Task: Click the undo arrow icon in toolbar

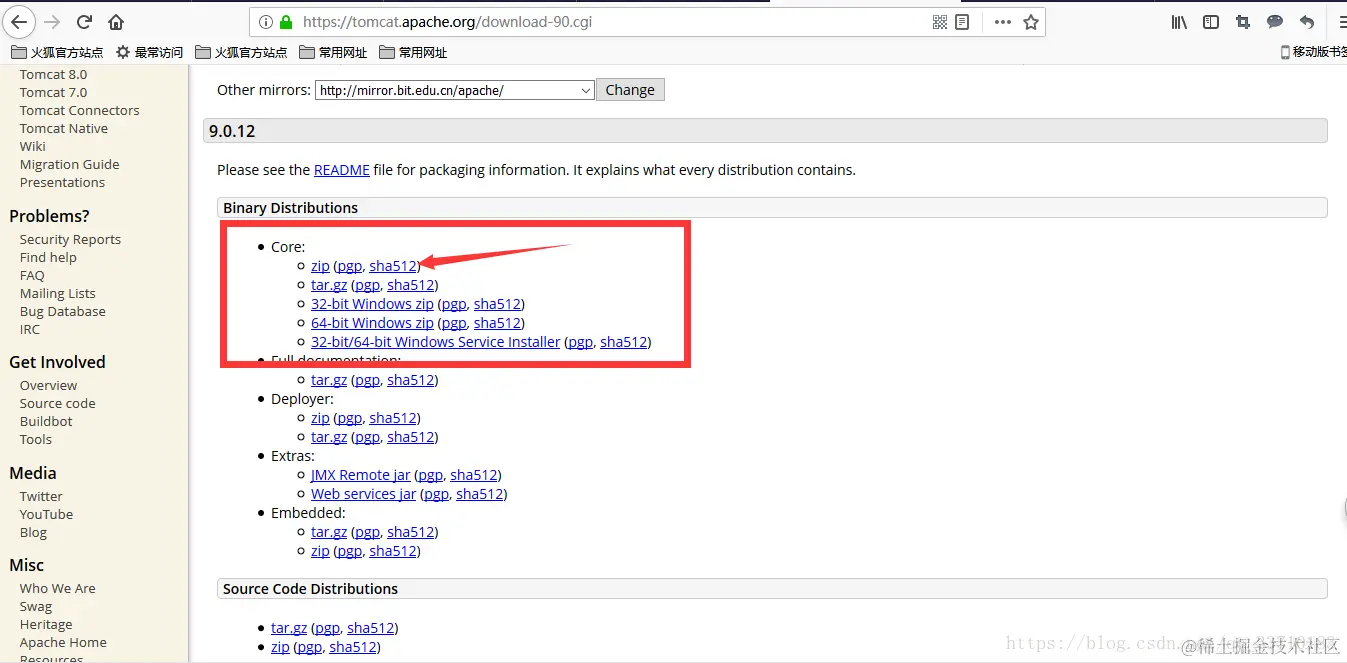Action: [1307, 22]
